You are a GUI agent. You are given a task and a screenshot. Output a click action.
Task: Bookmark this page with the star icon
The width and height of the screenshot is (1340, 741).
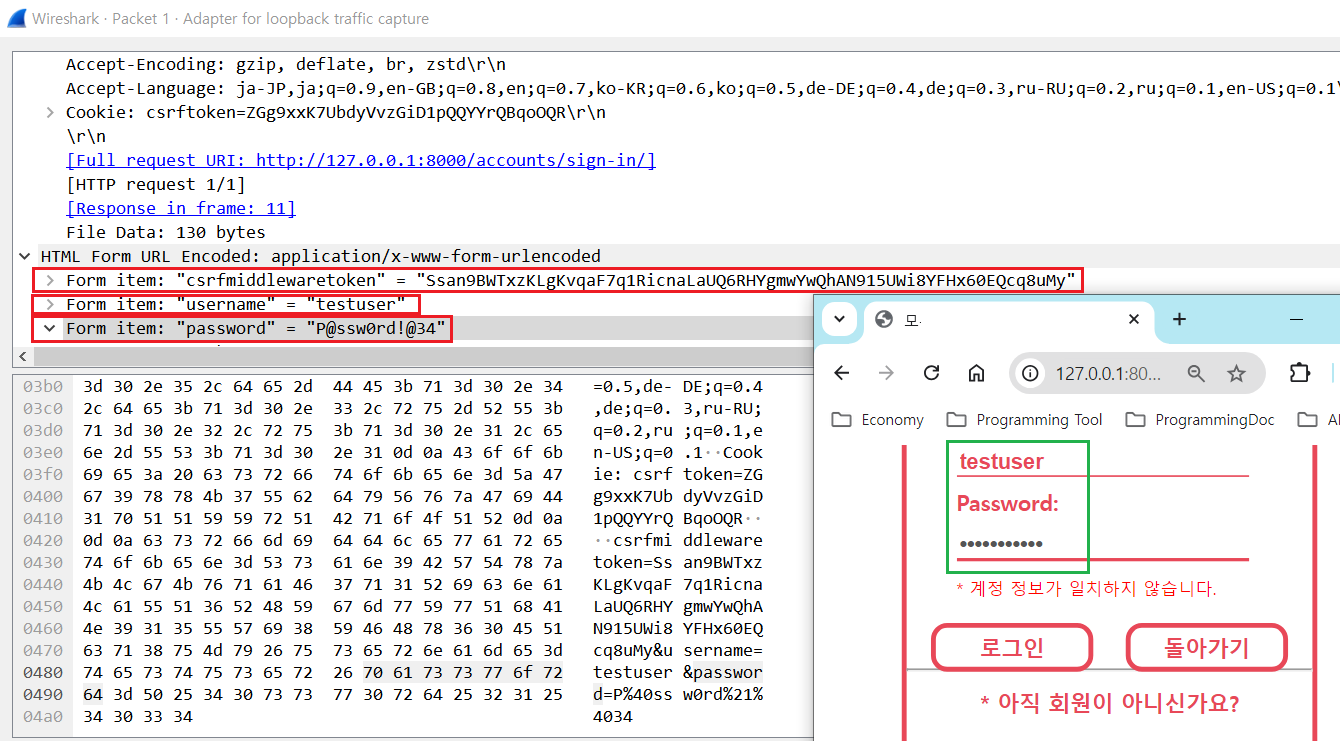(x=1237, y=374)
